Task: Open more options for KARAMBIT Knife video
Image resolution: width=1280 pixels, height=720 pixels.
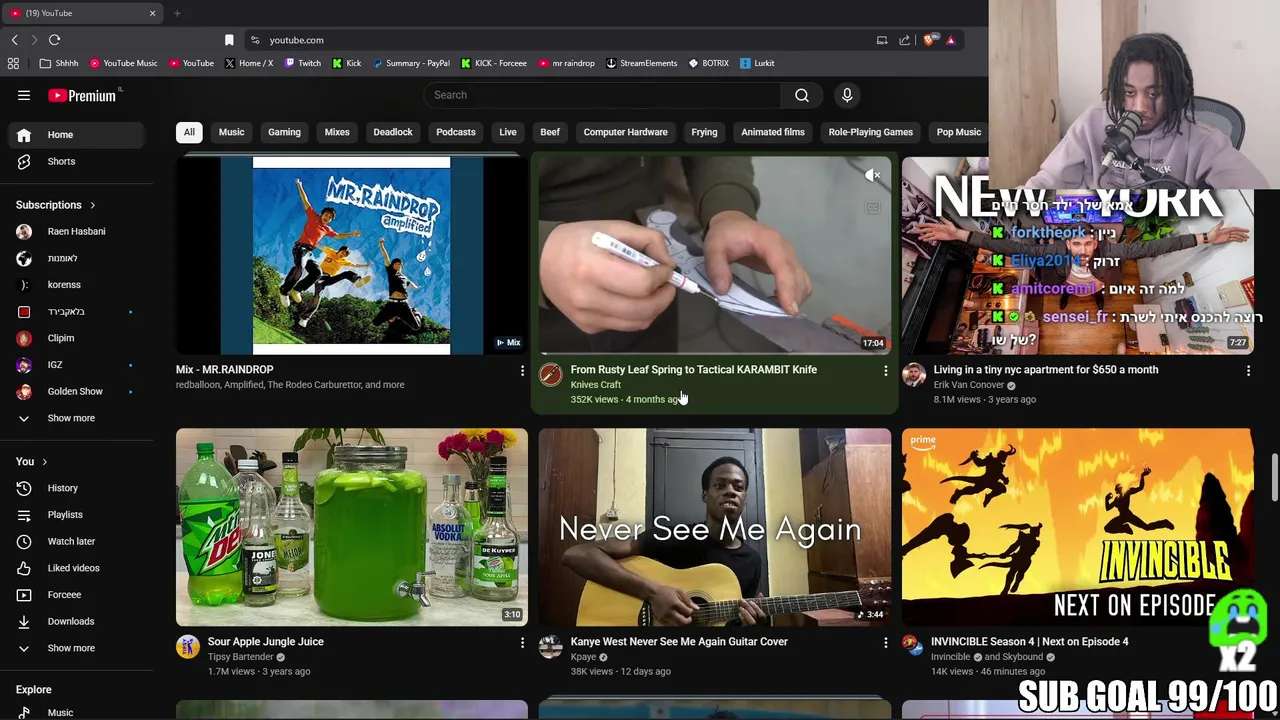Action: (x=885, y=371)
